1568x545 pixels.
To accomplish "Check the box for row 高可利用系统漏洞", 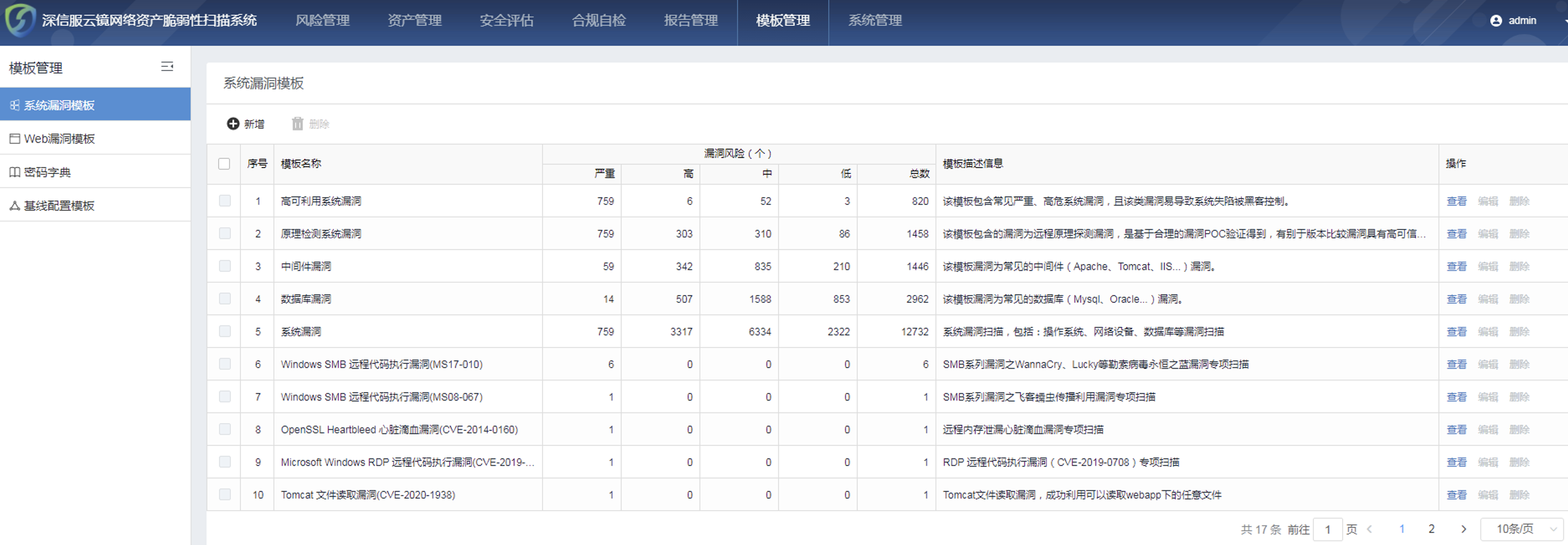I will pos(225,201).
